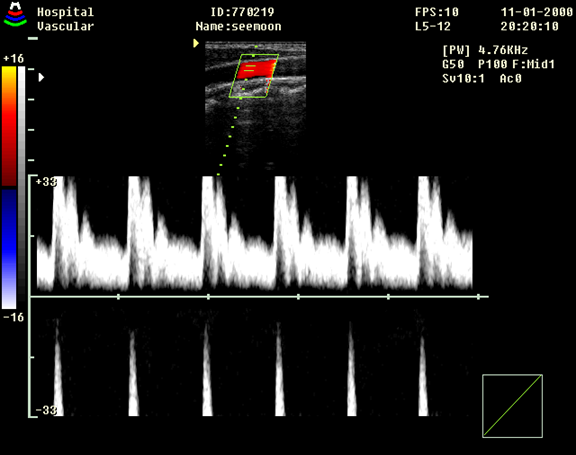576x455 pixels.
Task: Click the yellow triangle focus marker
Action: point(196,43)
